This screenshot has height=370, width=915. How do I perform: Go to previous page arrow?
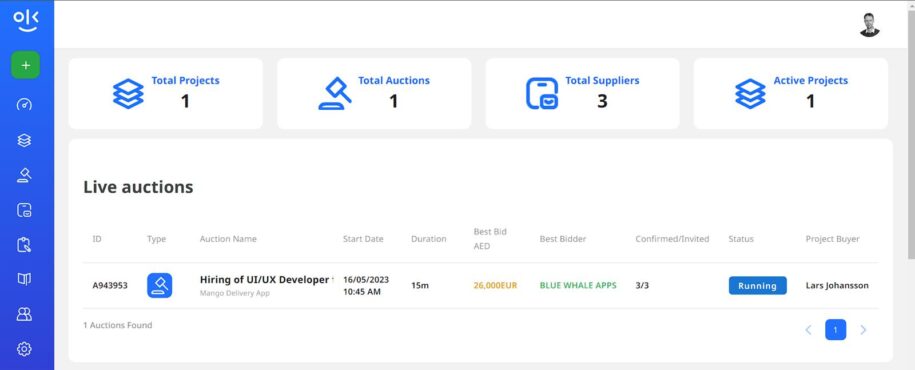click(808, 330)
